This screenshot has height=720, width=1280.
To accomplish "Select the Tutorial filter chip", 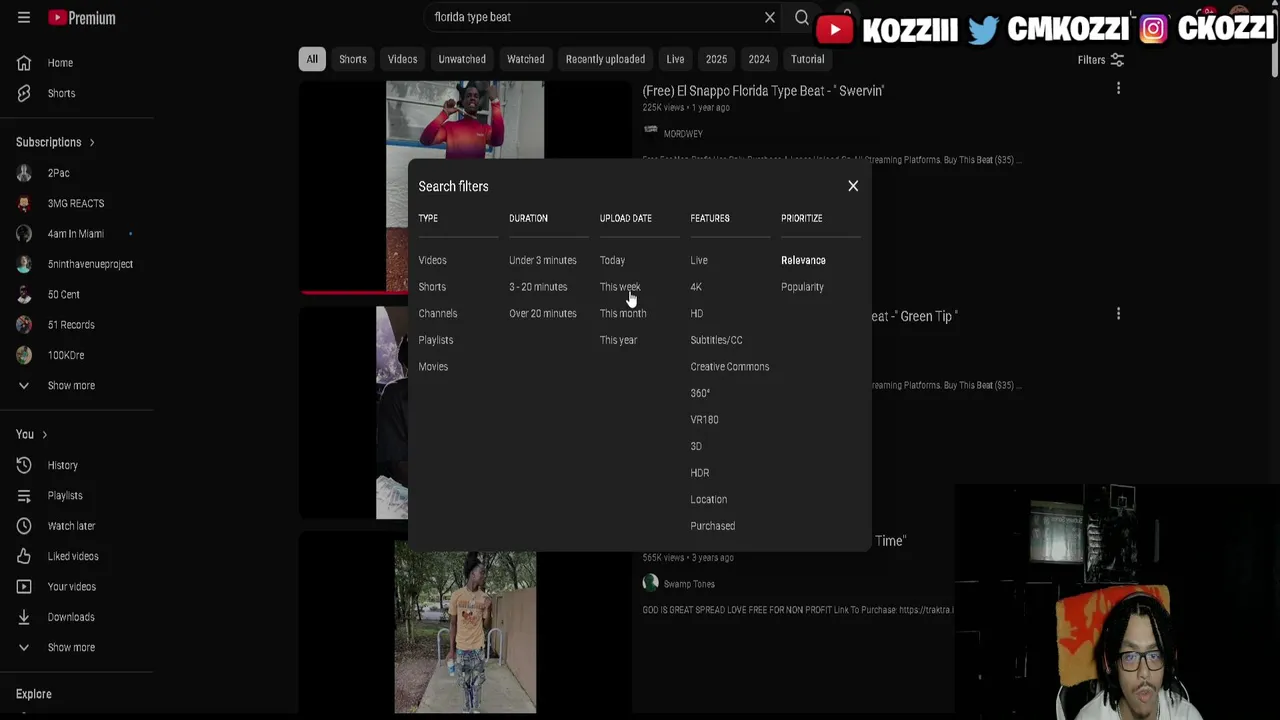I will [808, 59].
